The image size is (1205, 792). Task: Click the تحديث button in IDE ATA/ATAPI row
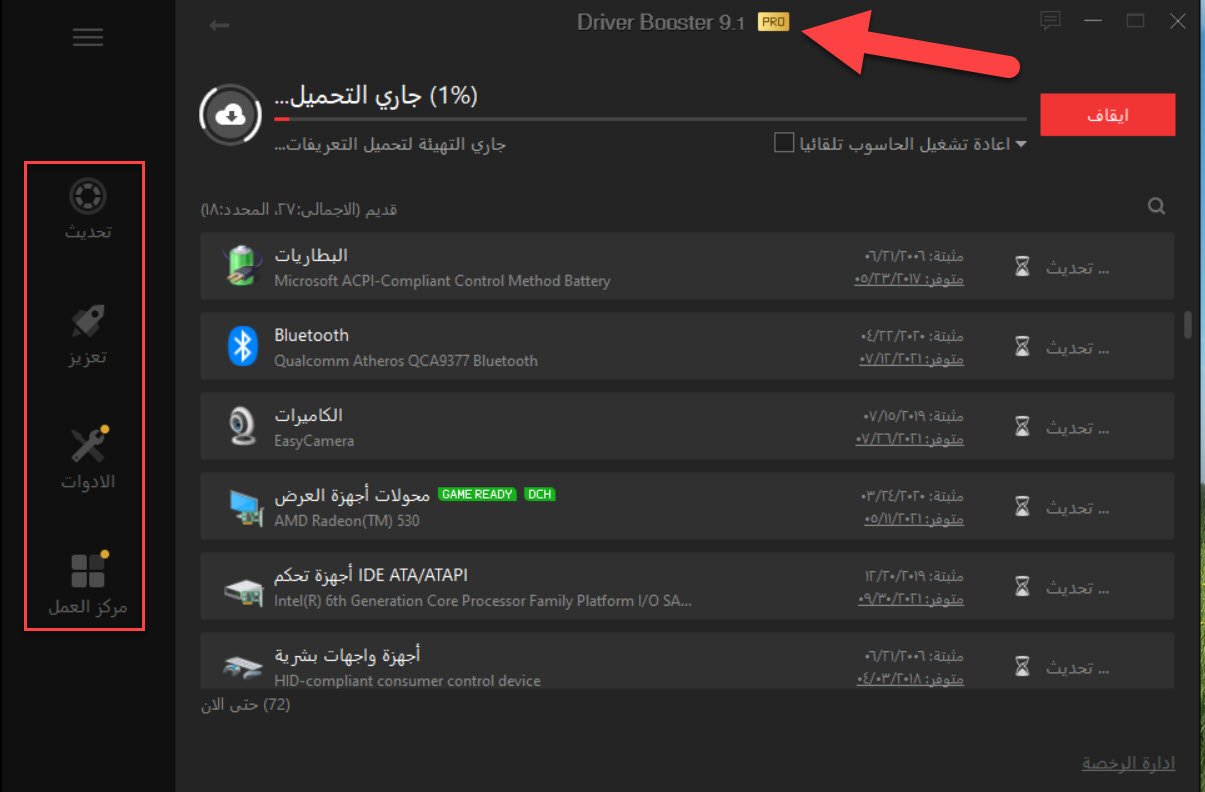pos(1078,587)
